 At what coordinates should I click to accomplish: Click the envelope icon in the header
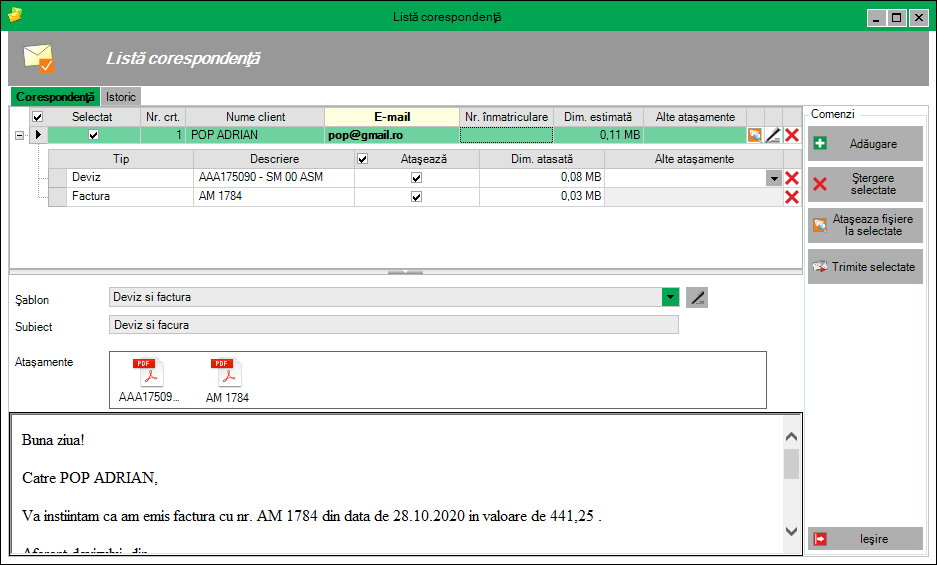pos(39,58)
